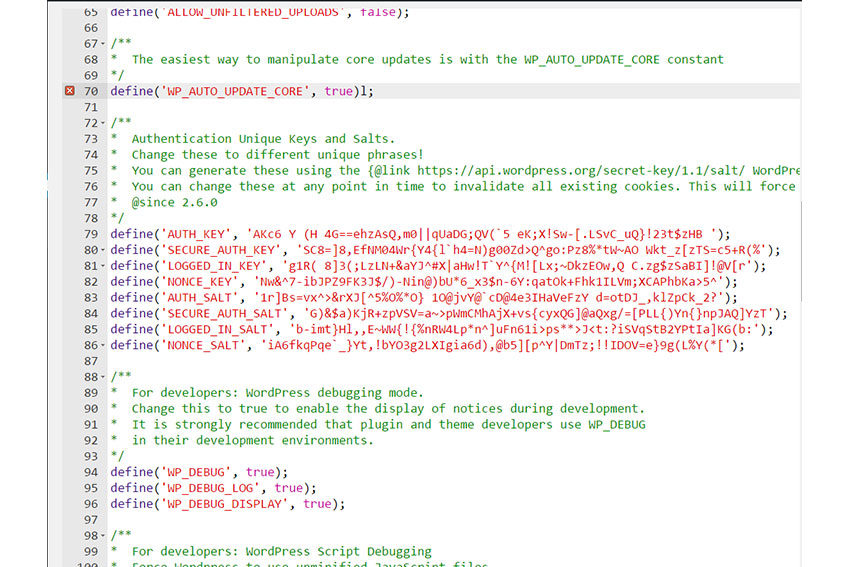Click the 'WP_DEBUG_DISPLAY' constant name
Image resolution: width=850 pixels, height=567 pixels.
coord(224,504)
